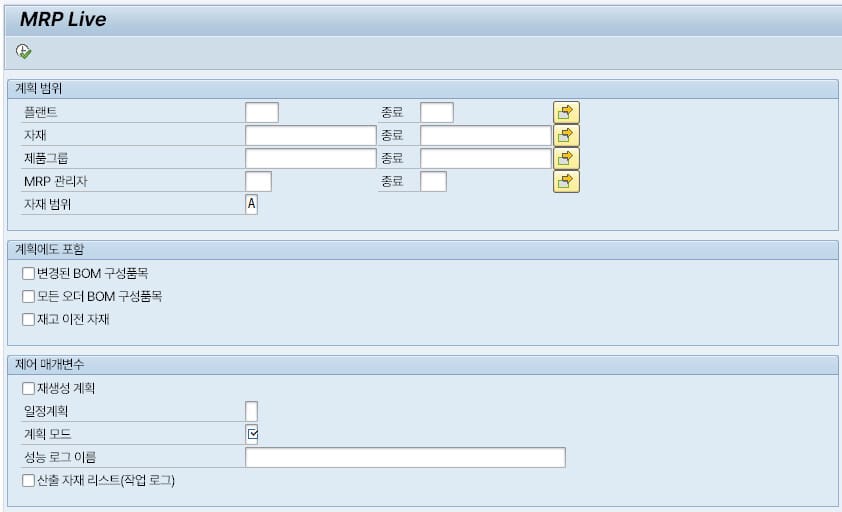Toggle the 재고 이전 자재 checkbox
842x512 pixels.
tap(28, 319)
